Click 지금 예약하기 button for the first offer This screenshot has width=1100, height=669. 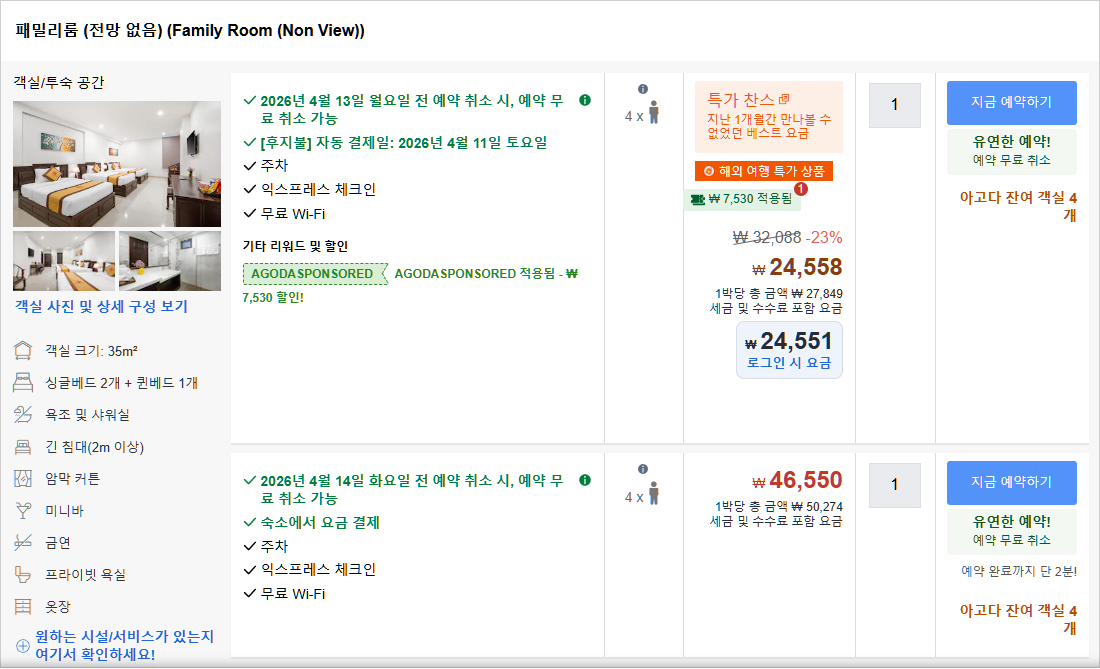pyautogui.click(x=1011, y=102)
